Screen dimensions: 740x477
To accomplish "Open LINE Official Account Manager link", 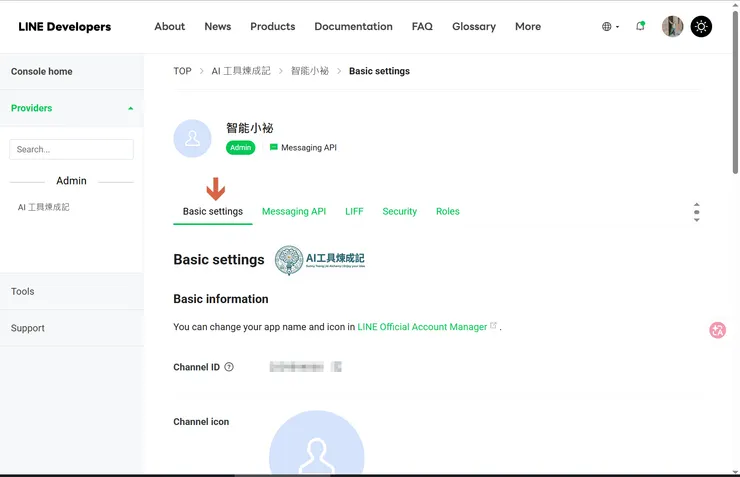I will [422, 327].
